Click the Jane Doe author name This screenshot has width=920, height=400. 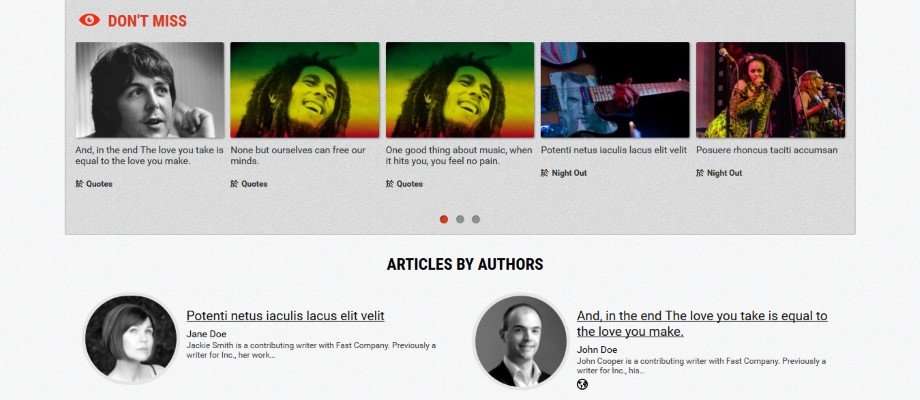tap(207, 334)
